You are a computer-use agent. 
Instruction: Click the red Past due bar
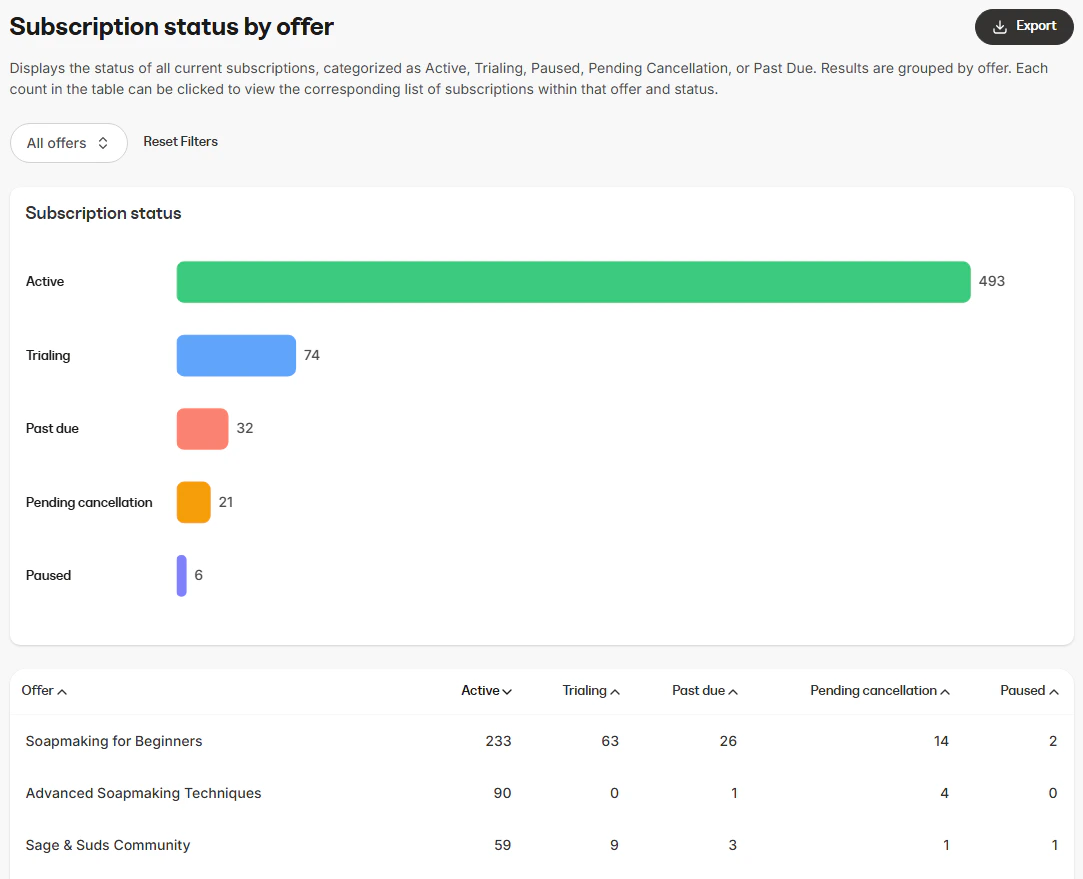[202, 428]
